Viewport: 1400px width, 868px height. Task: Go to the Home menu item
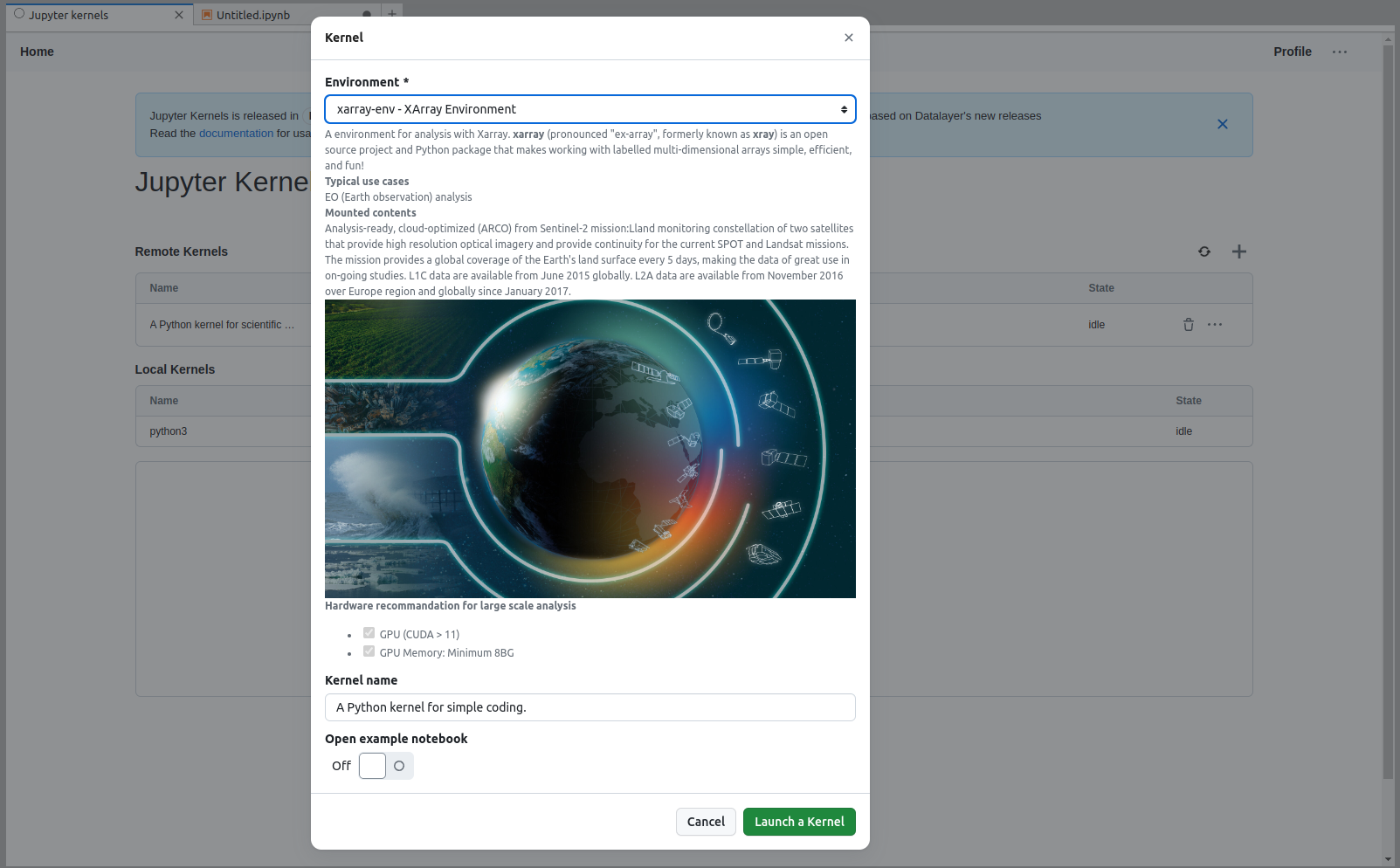point(38,52)
